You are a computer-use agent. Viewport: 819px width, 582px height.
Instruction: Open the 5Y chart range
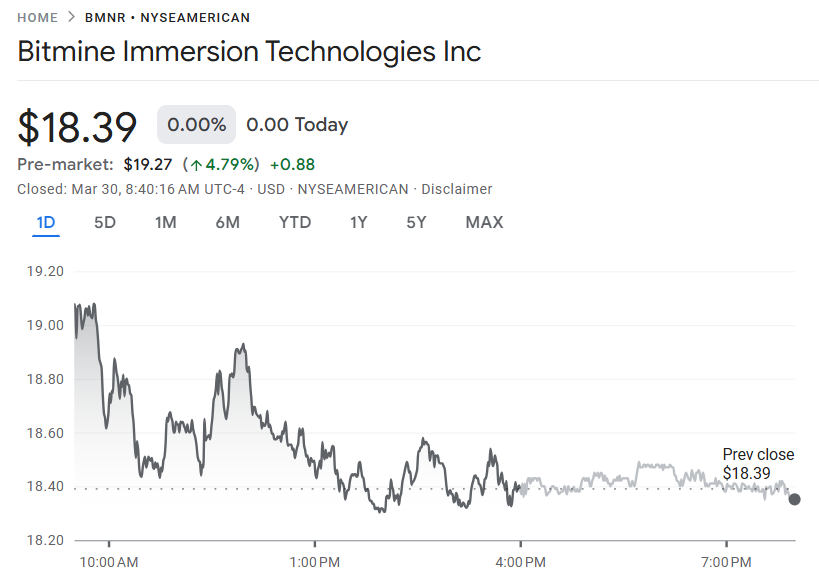click(416, 222)
